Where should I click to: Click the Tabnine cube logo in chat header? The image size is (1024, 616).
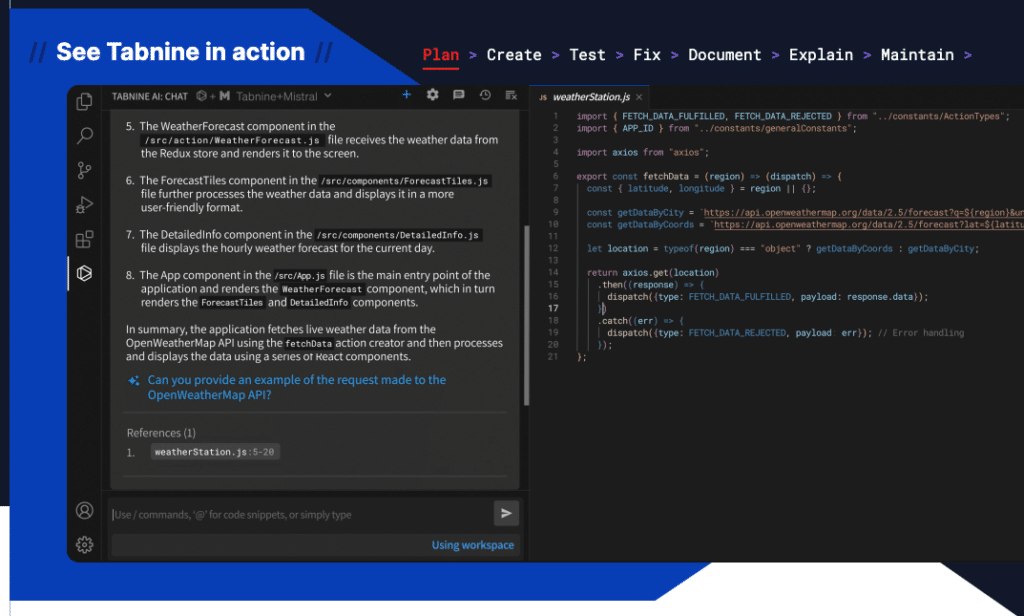click(x=202, y=96)
